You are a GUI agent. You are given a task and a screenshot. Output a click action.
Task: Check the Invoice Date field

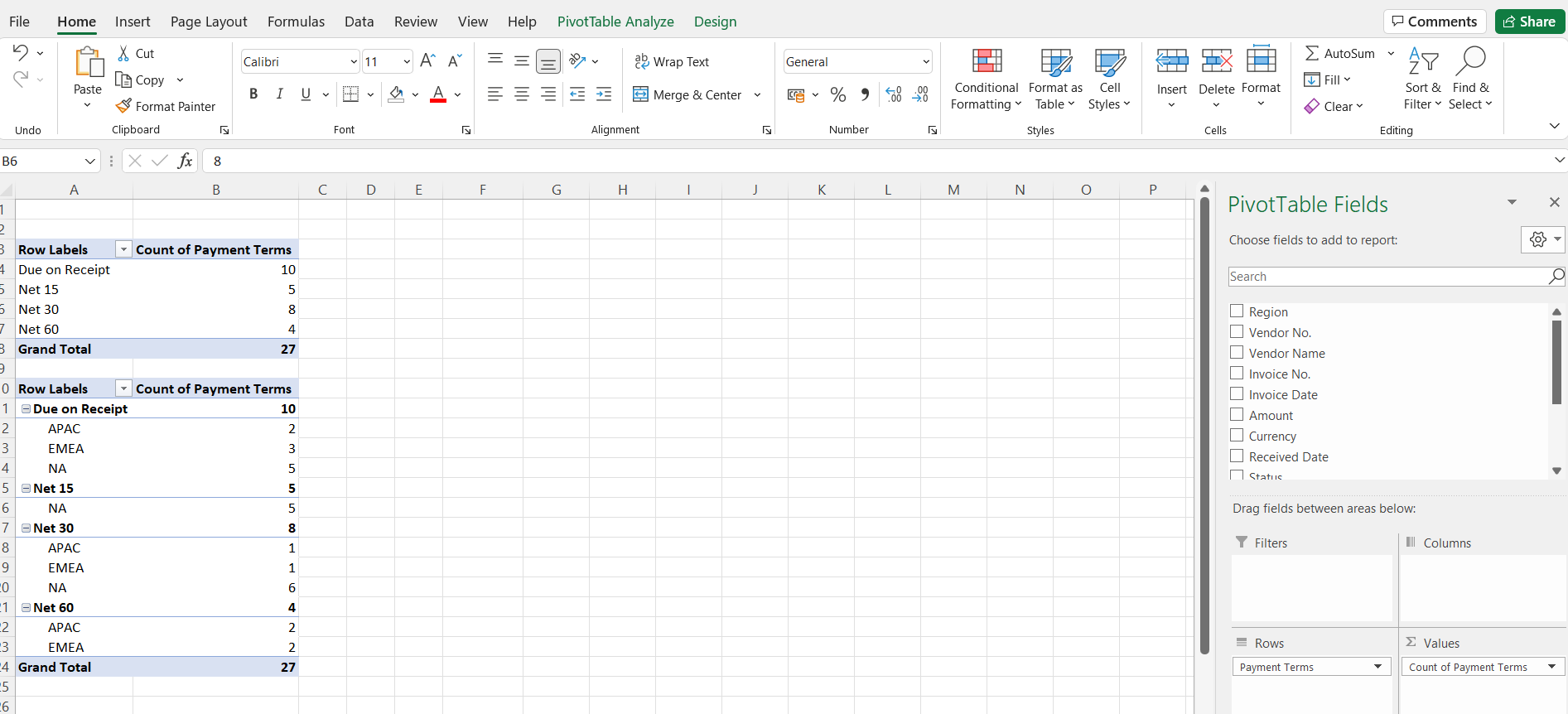click(1237, 393)
